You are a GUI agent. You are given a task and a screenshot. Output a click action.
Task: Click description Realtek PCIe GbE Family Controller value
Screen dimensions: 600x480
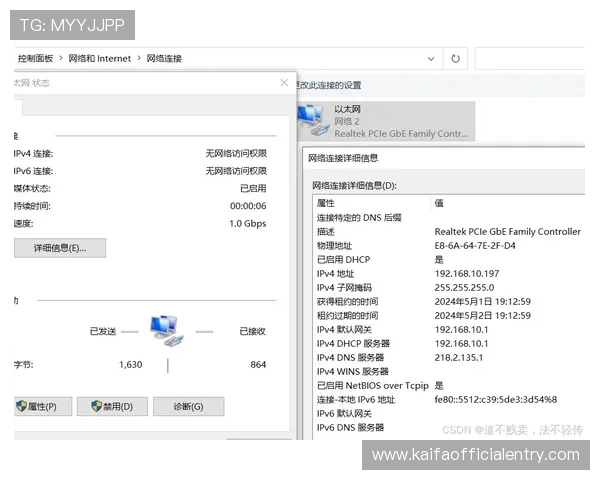coord(507,232)
